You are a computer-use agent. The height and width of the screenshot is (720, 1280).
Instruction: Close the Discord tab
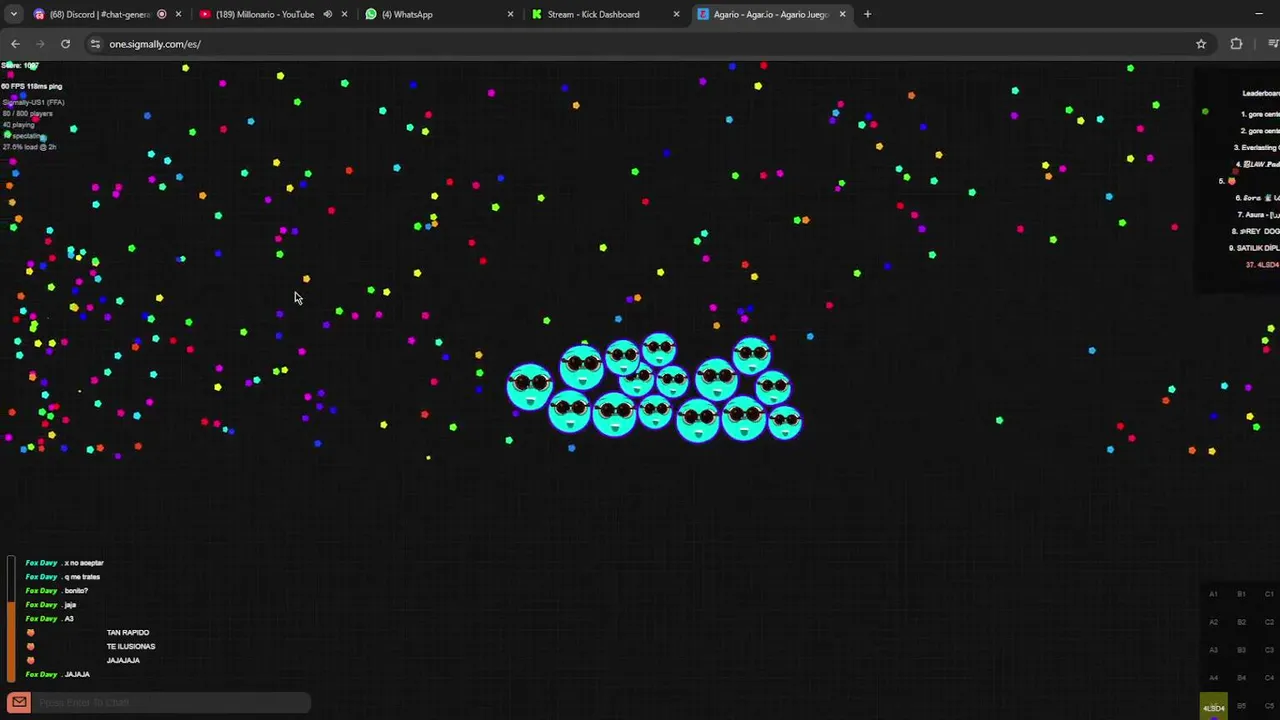[178, 14]
